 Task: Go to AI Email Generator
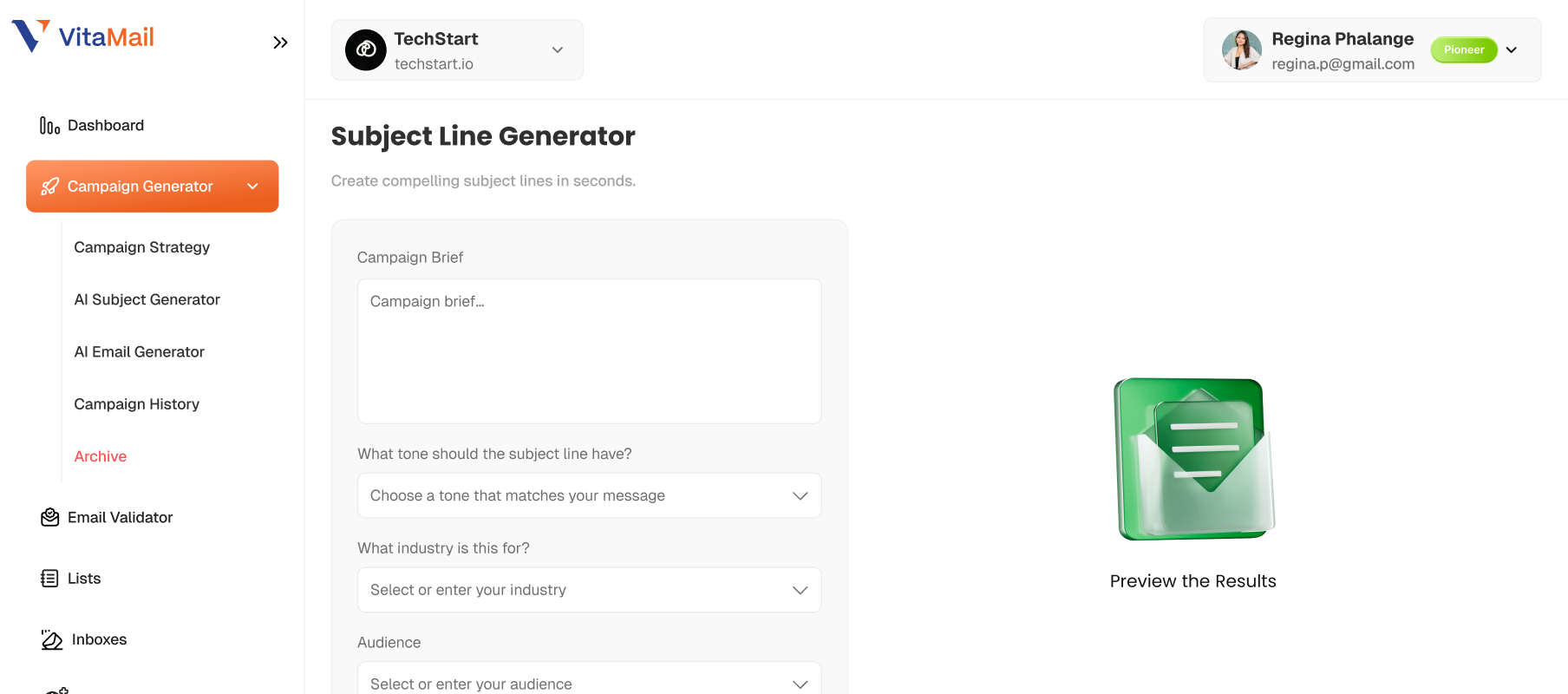(140, 352)
